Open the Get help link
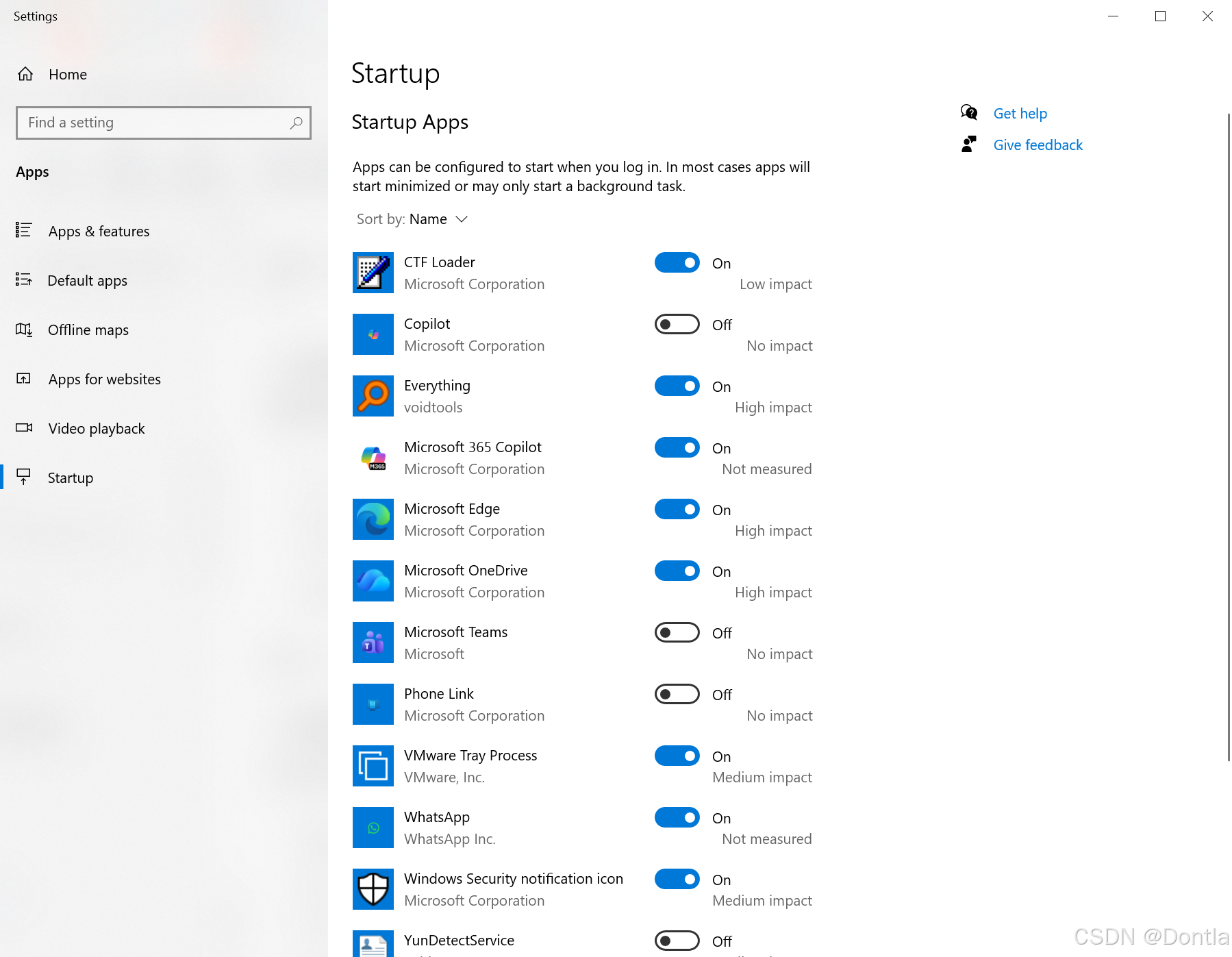The image size is (1232, 957). coord(1020,114)
